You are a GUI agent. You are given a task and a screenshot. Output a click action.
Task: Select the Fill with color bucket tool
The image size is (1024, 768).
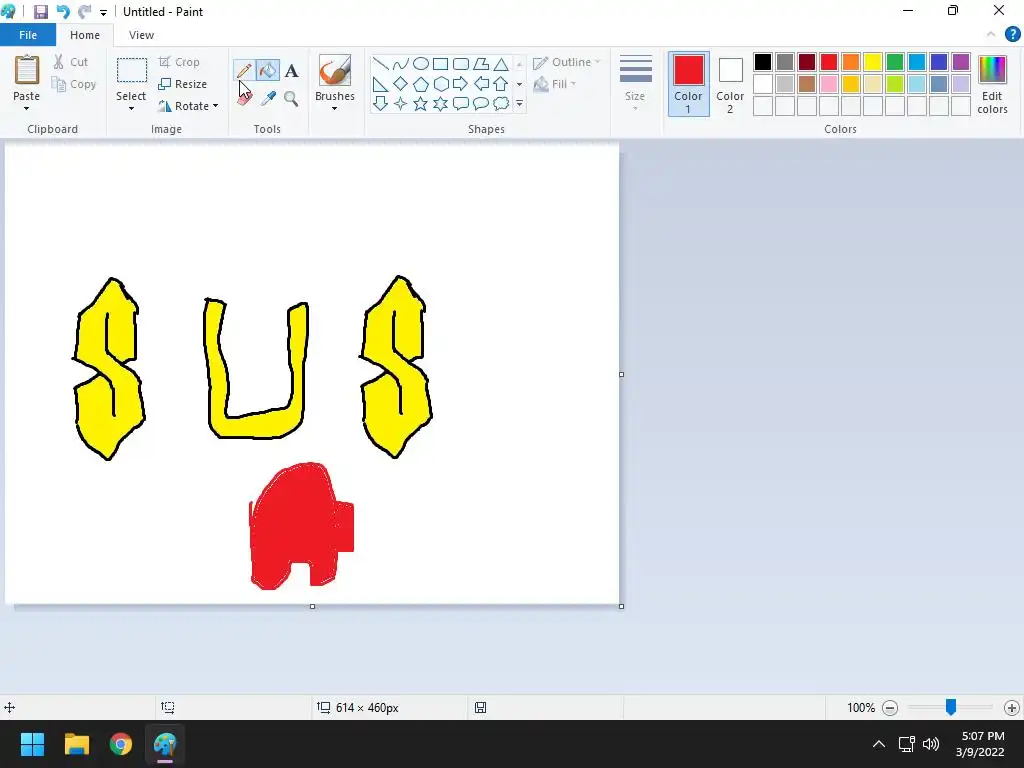[268, 71]
